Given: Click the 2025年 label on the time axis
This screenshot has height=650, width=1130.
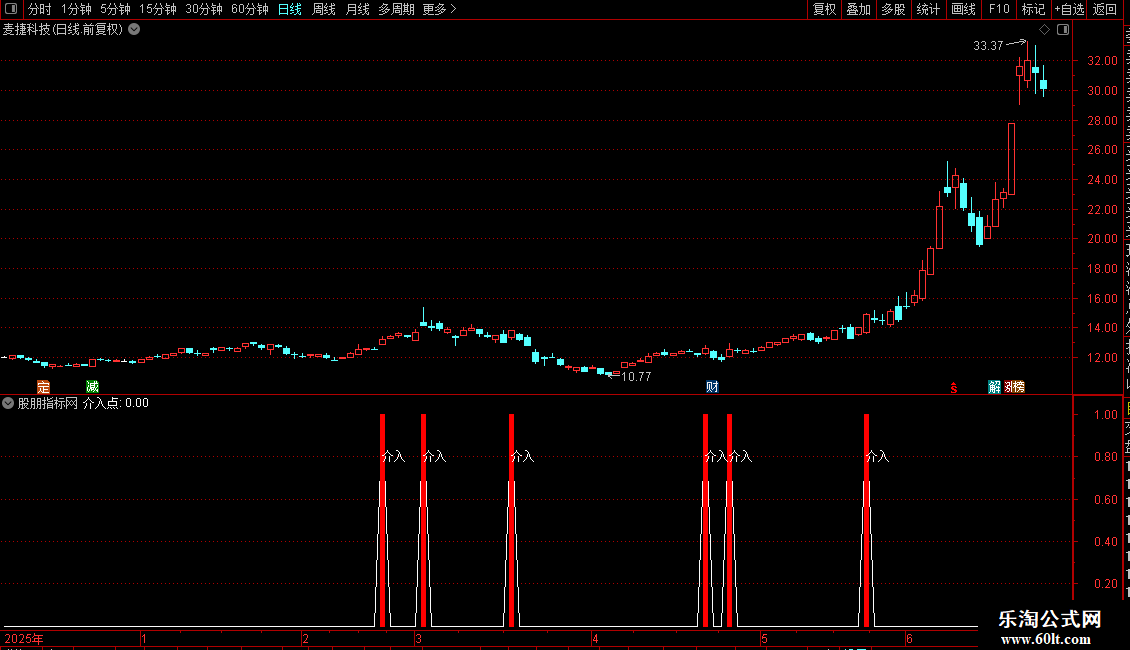Looking at the screenshot, I should pyautogui.click(x=24, y=638).
